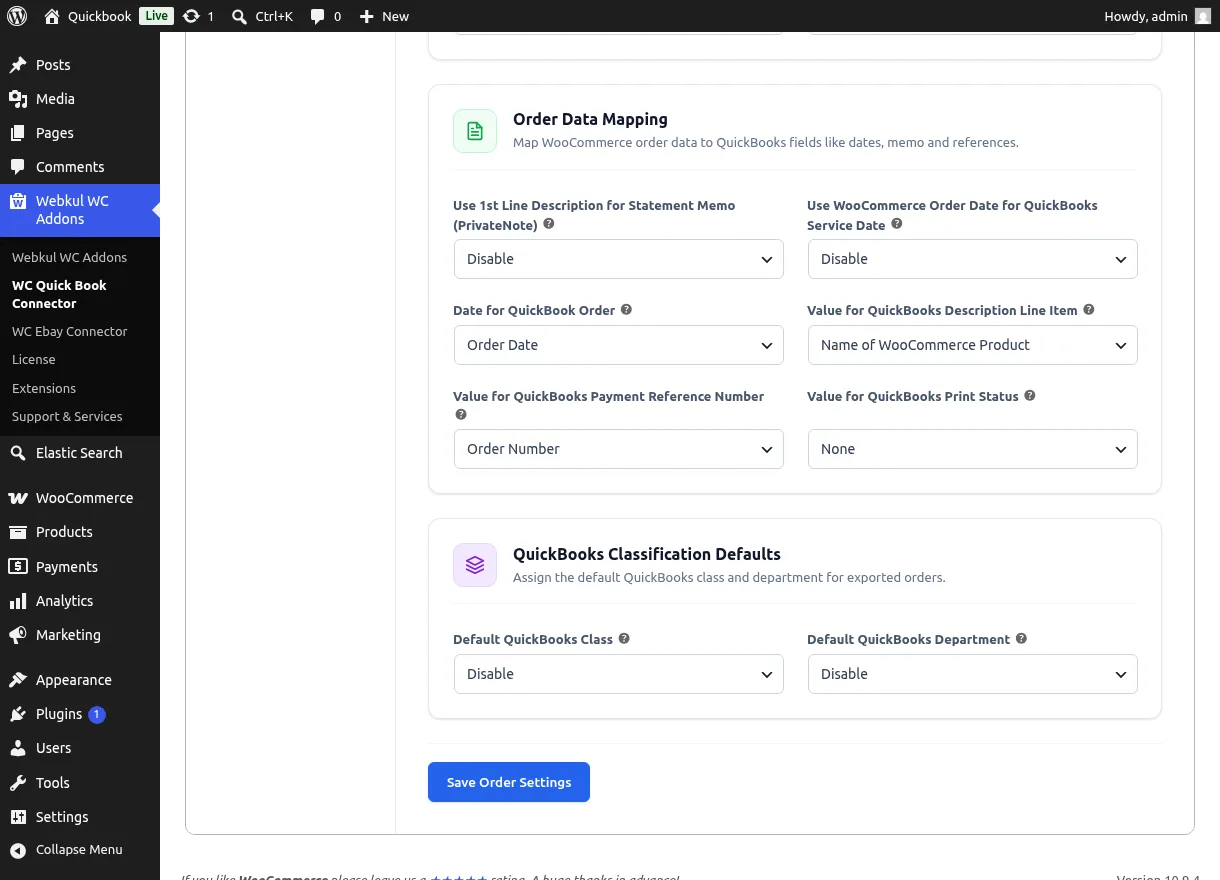This screenshot has width=1220, height=880.
Task: Click help icon beside Service Date label
Action: 897,224
